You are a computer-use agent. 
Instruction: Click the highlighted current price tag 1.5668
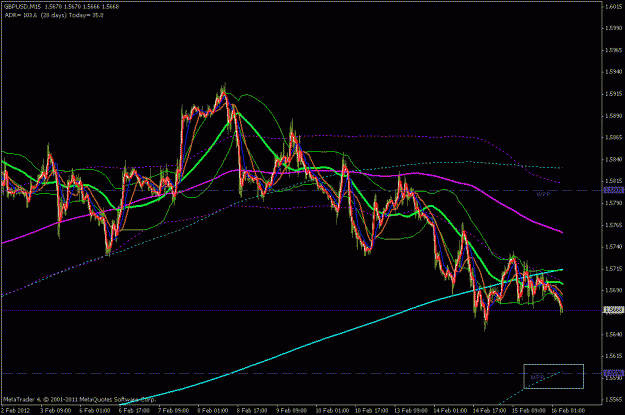[614, 310]
